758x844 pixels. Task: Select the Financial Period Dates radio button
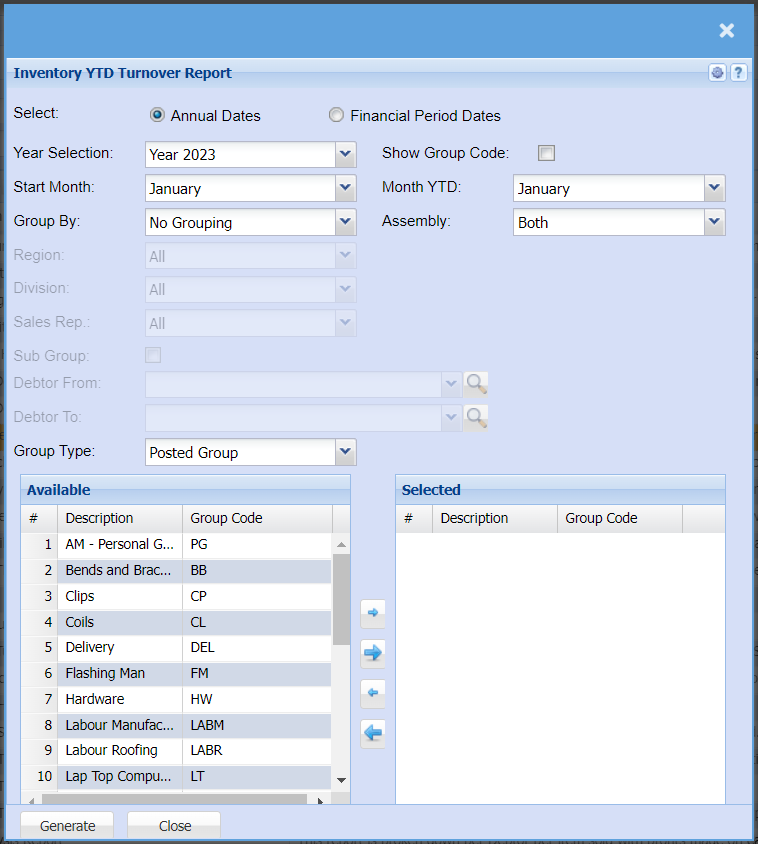336,115
